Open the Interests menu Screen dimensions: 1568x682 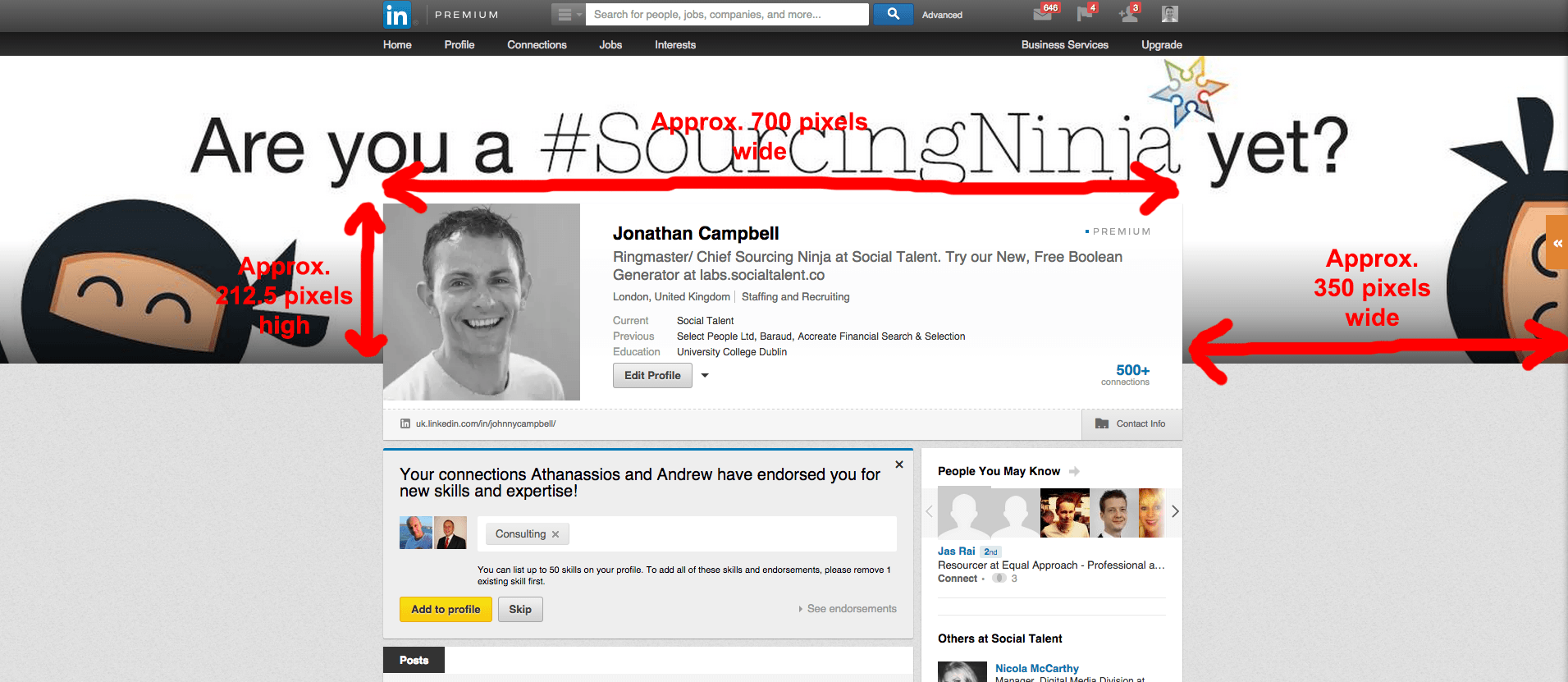point(675,44)
